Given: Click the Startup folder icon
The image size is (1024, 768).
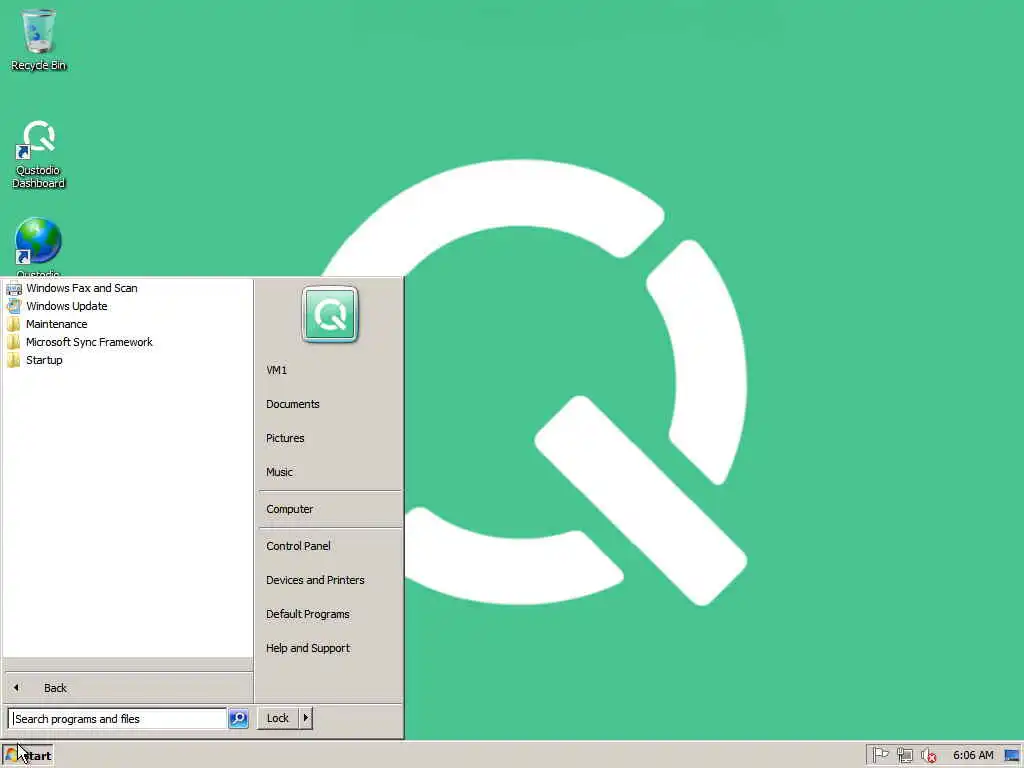Looking at the screenshot, I should pos(14,360).
